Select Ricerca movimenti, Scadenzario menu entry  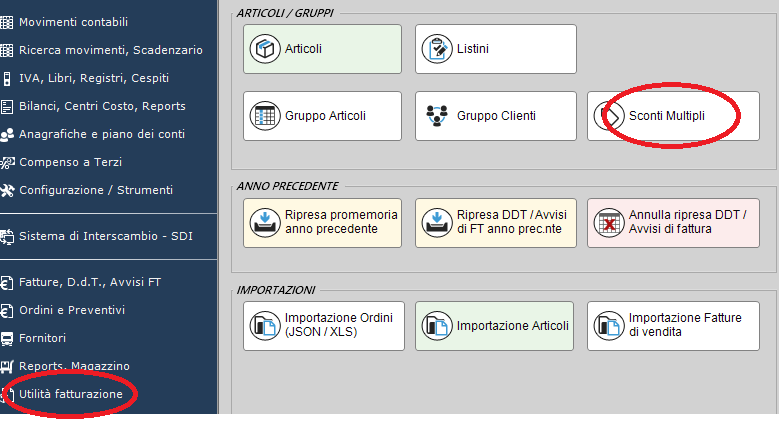[108, 50]
